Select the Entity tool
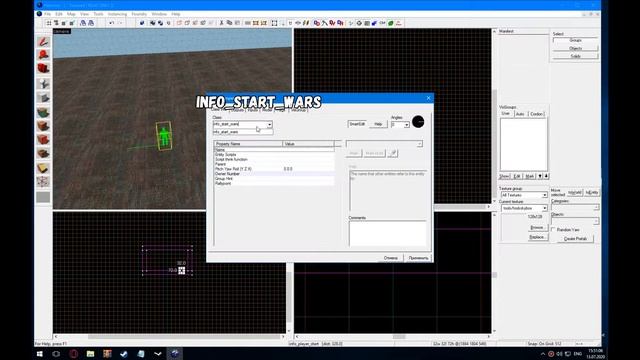The width and height of the screenshot is (640, 360). 43,84
